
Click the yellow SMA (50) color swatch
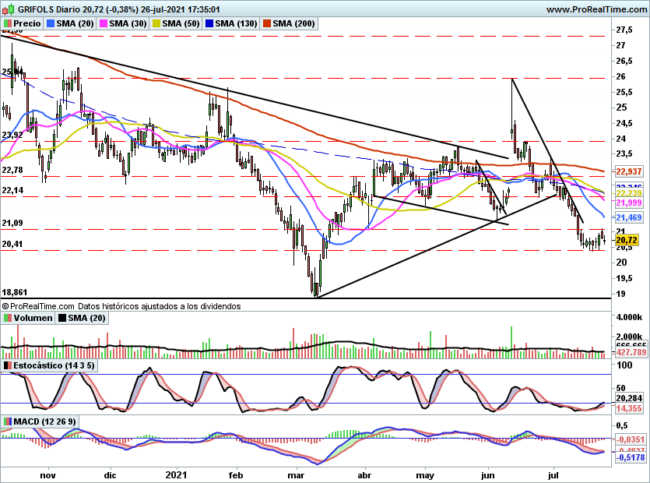[x=157, y=24]
